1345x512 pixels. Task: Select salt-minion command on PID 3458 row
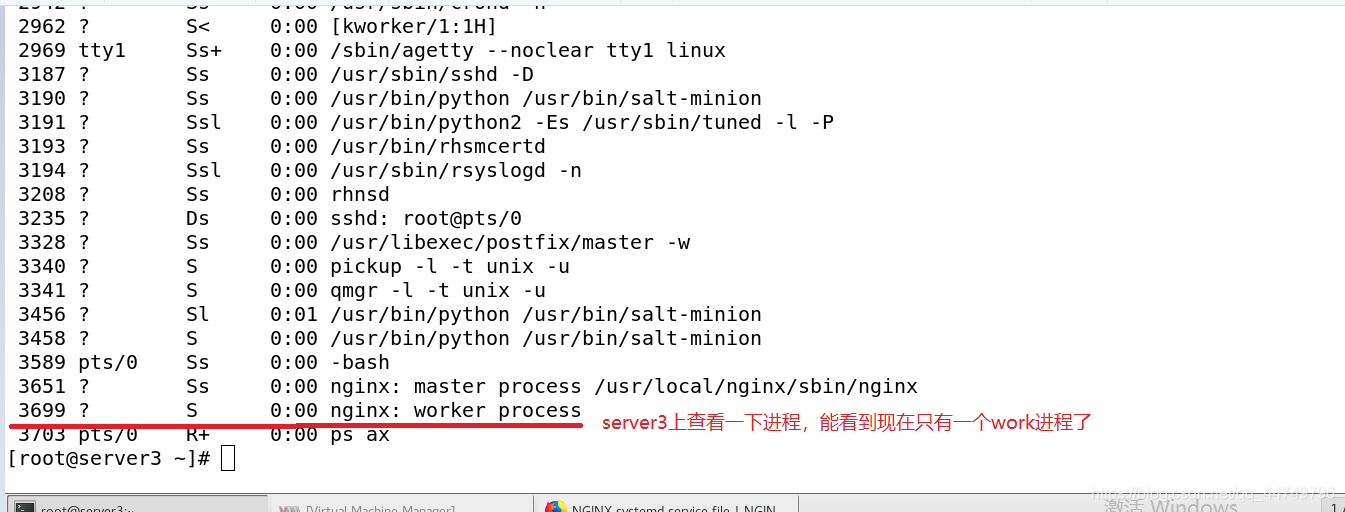point(546,339)
